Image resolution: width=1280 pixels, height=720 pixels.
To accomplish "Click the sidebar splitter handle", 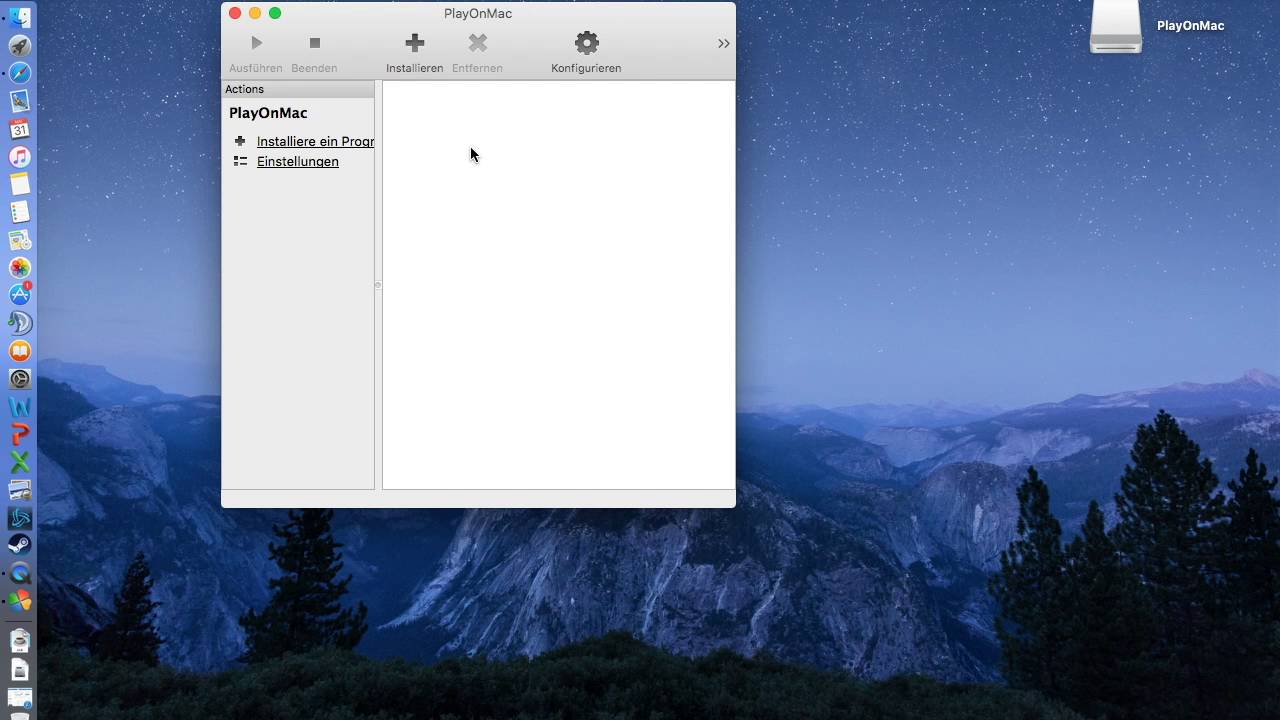I will pyautogui.click(x=378, y=285).
